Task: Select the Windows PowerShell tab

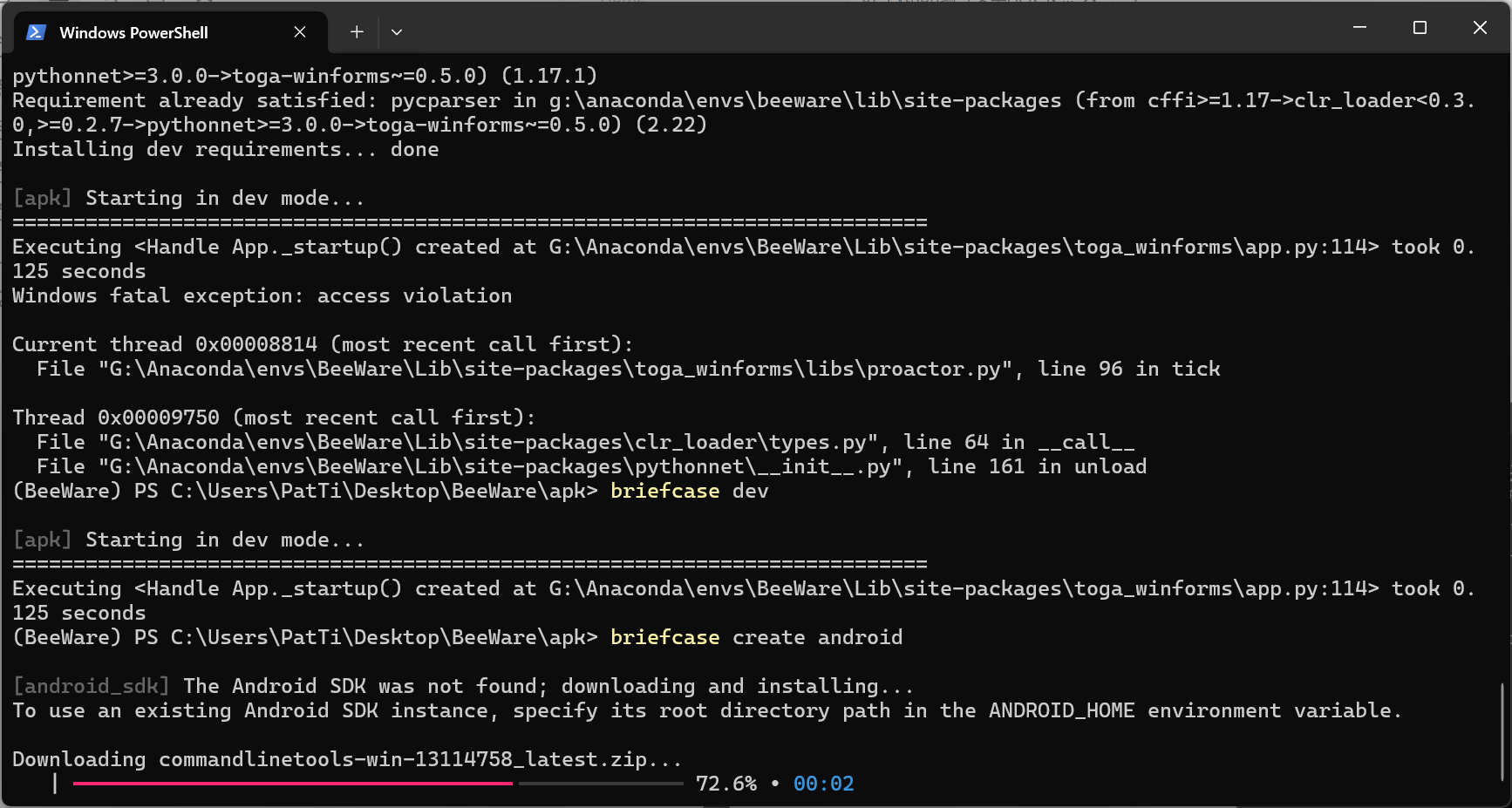Action: point(170,32)
